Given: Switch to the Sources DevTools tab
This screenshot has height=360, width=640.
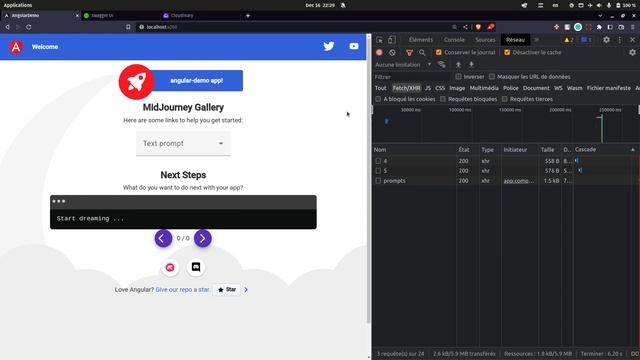Looking at the screenshot, I should pos(485,40).
